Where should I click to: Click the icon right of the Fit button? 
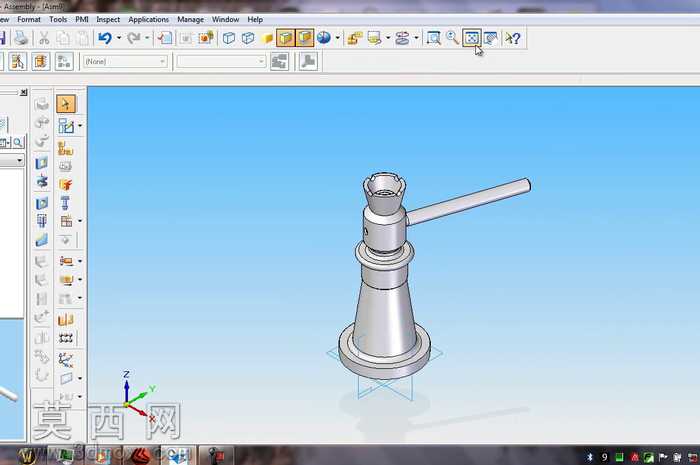coord(491,38)
